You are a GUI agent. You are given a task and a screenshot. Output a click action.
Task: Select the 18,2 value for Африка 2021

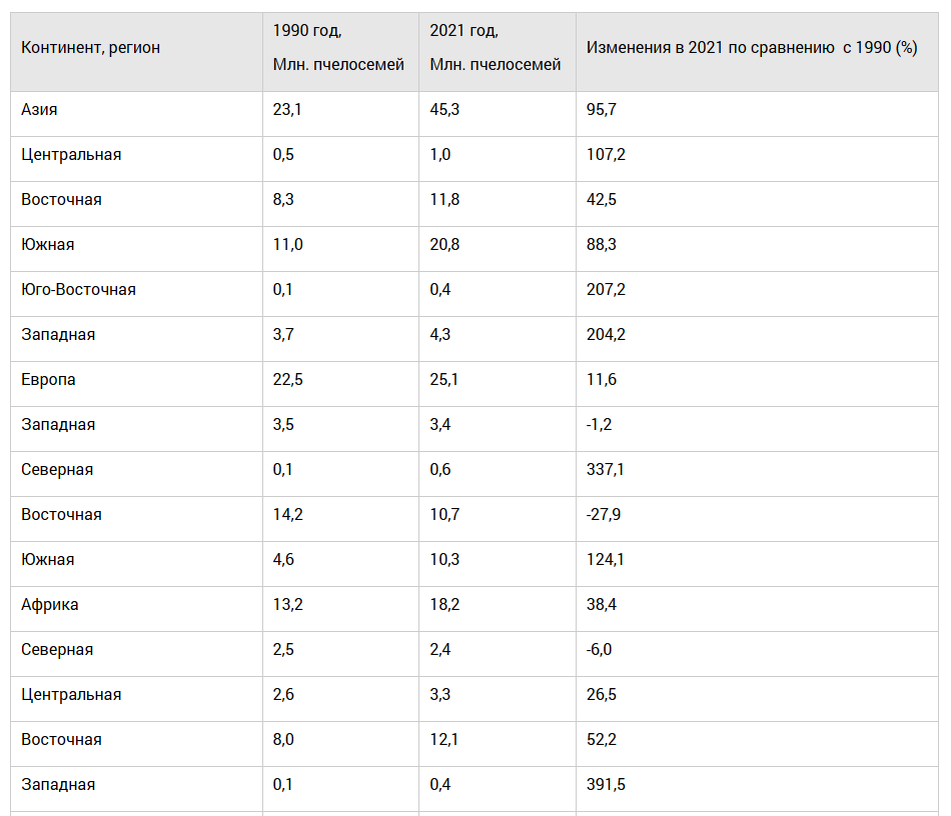445,605
